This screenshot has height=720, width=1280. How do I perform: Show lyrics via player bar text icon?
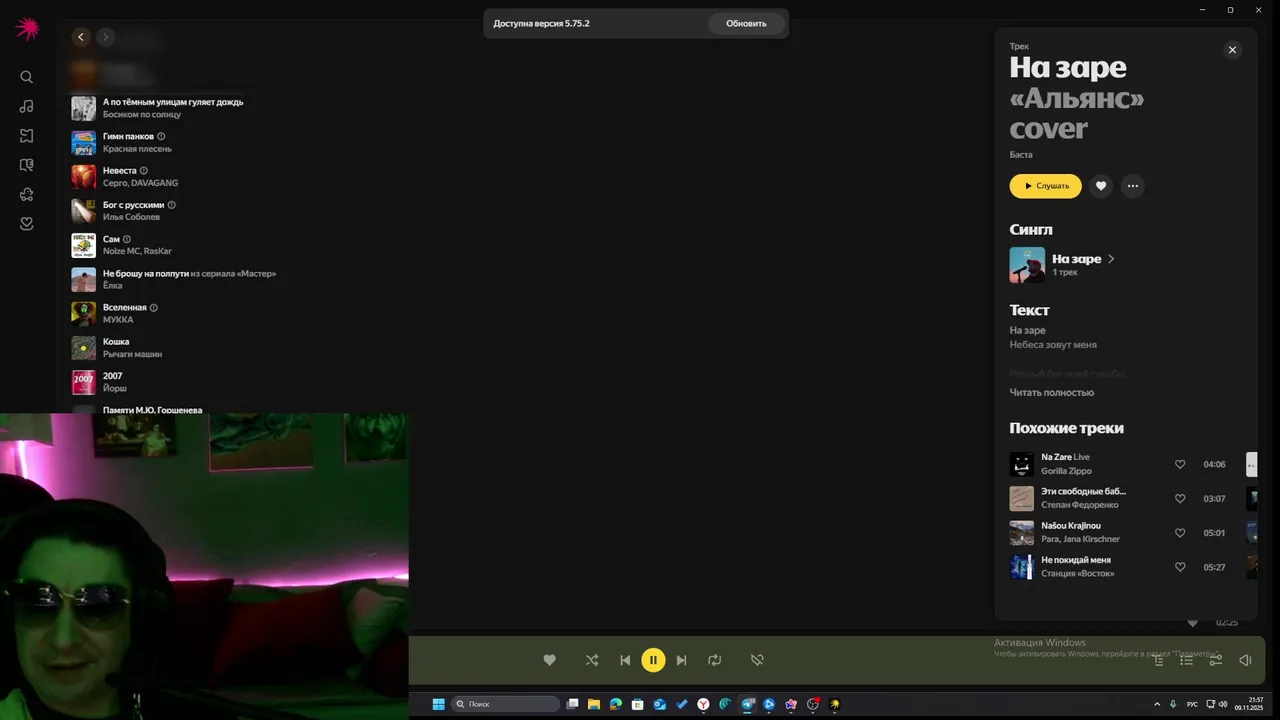pyautogui.click(x=1159, y=660)
